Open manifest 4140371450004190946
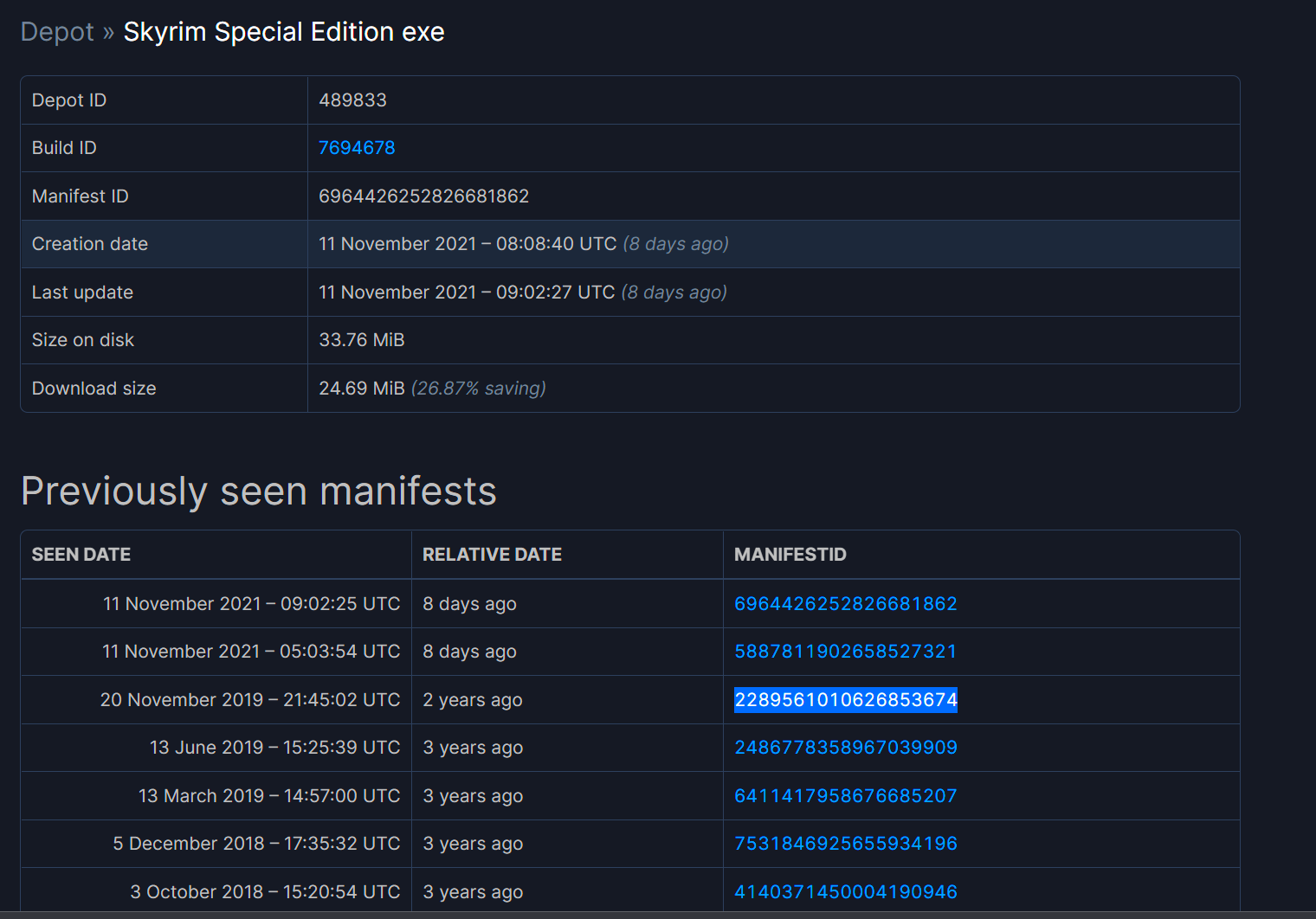Viewport: 1316px width, 919px height. tap(846, 892)
